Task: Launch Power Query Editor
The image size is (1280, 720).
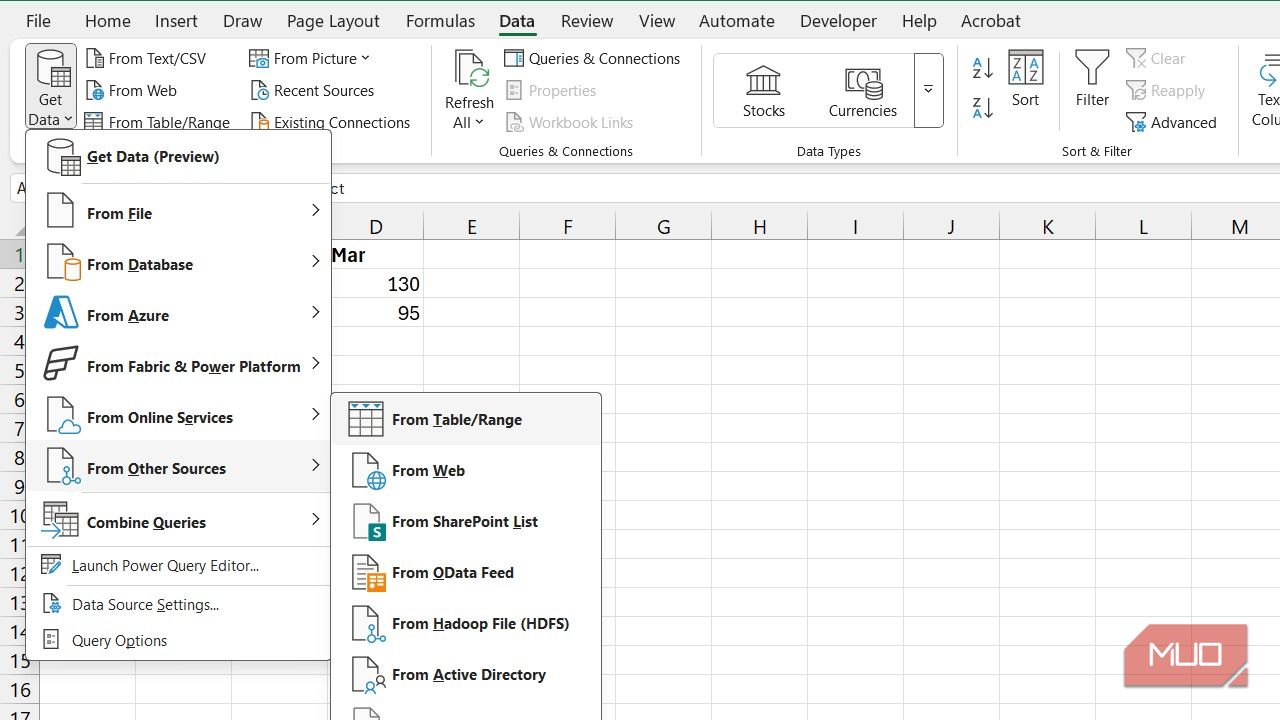Action: click(x=178, y=566)
